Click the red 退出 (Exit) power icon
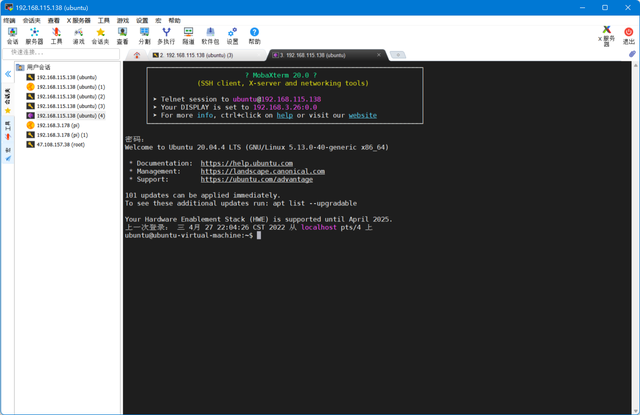The width and height of the screenshot is (640, 415). pyautogui.click(x=629, y=36)
